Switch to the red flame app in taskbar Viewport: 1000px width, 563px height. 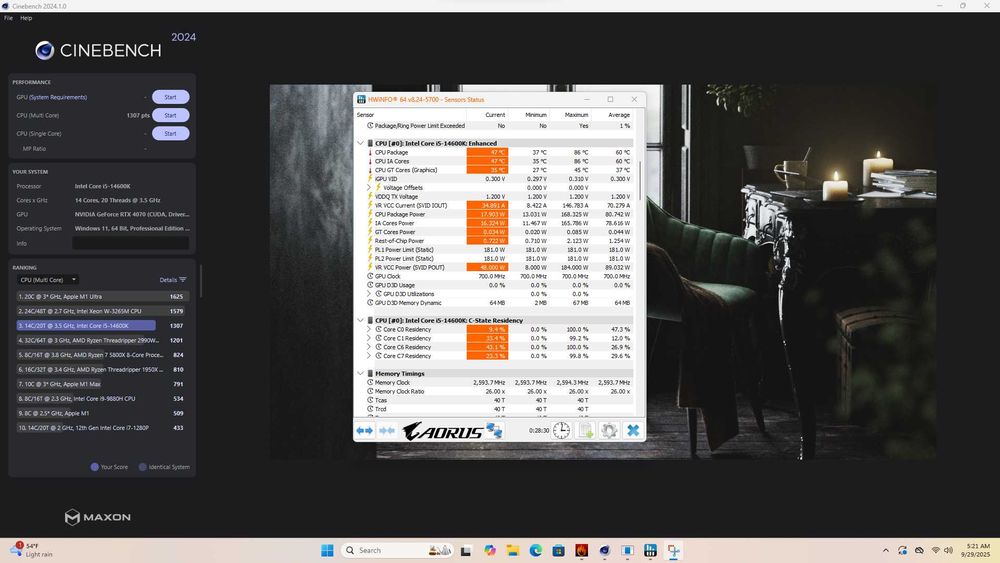(x=582, y=550)
